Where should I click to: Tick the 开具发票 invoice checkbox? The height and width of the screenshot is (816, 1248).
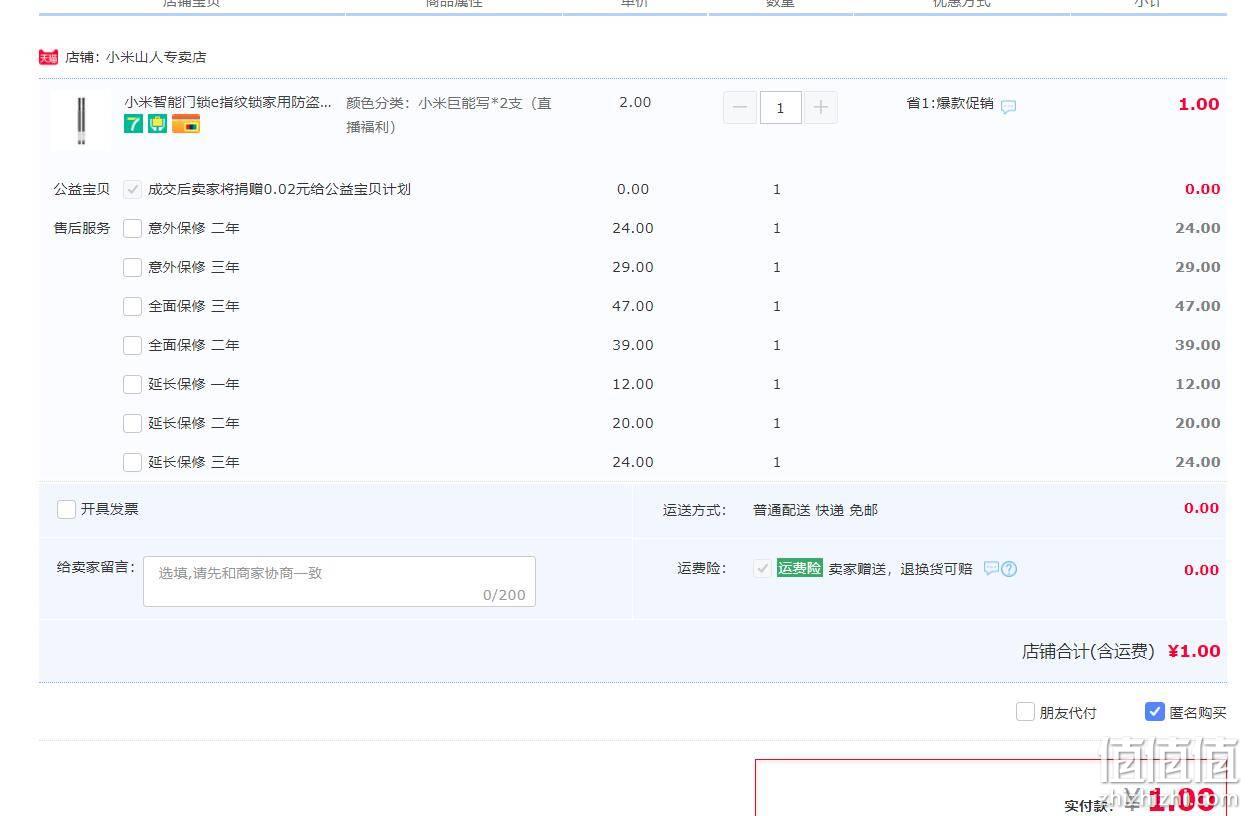click(66, 509)
